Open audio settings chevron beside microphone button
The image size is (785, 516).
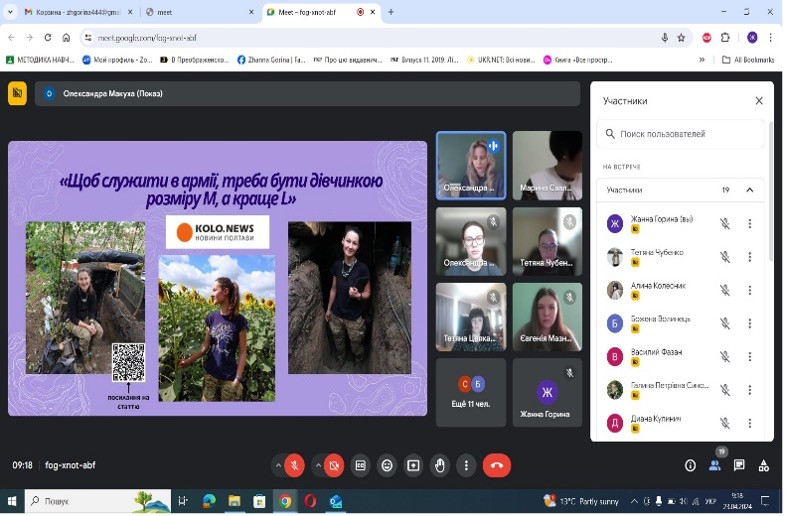pos(278,466)
